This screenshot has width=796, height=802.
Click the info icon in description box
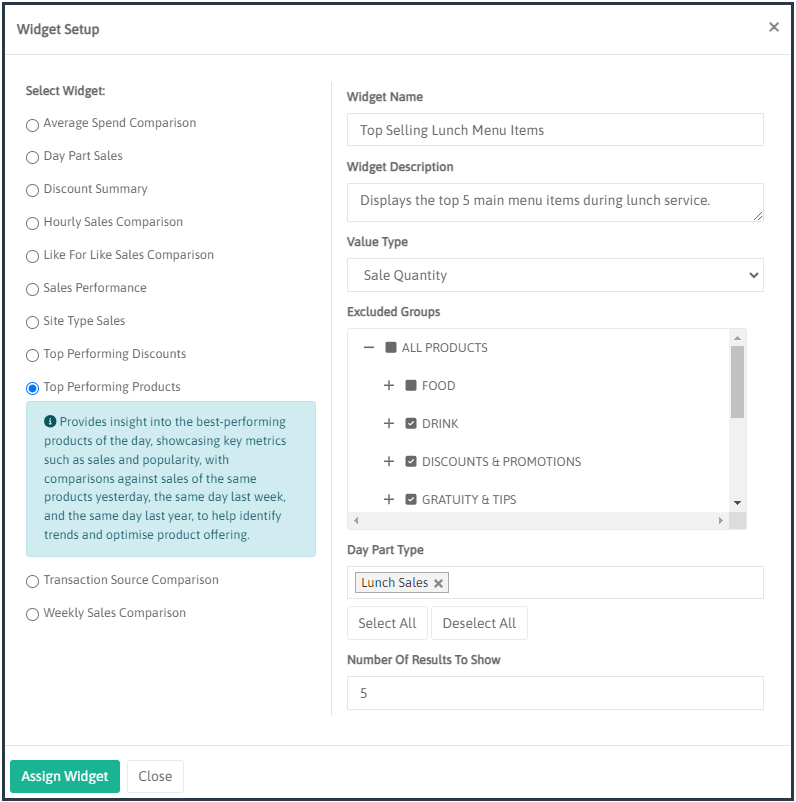pos(50,421)
